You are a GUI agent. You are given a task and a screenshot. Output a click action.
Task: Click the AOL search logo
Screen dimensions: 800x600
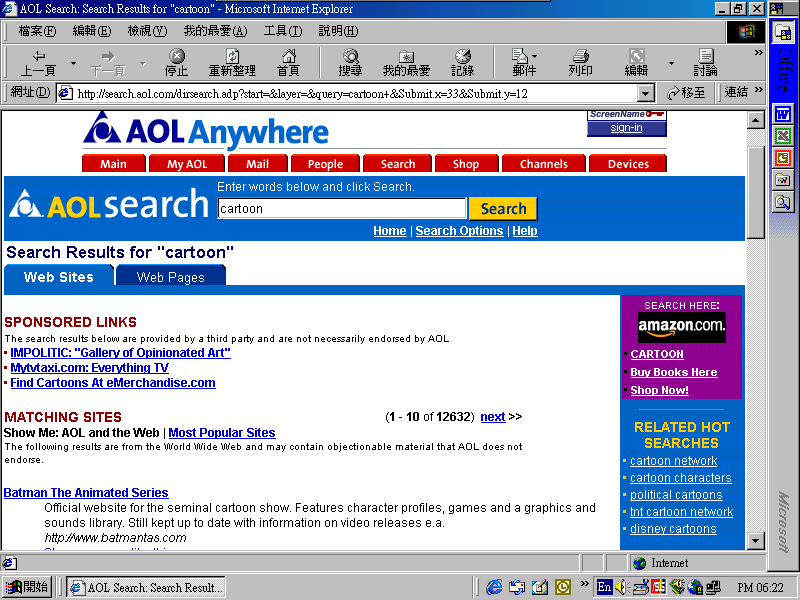click(109, 205)
